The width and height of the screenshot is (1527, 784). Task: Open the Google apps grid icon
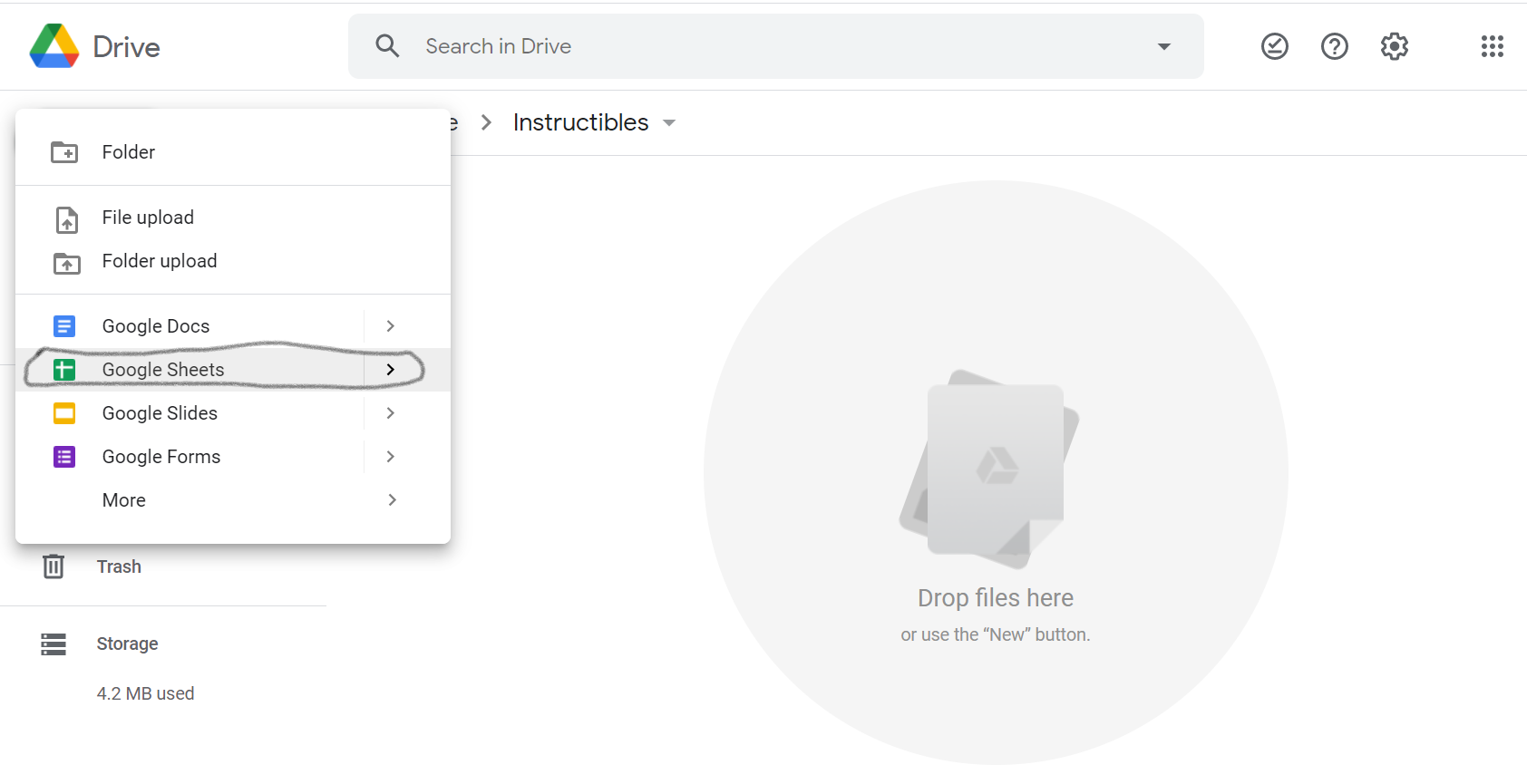[1492, 46]
